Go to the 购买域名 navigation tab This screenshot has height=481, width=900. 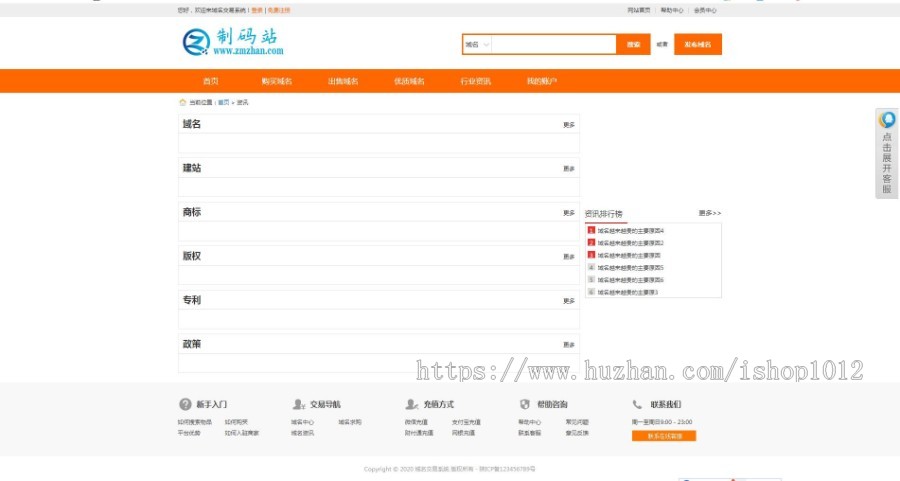click(277, 81)
